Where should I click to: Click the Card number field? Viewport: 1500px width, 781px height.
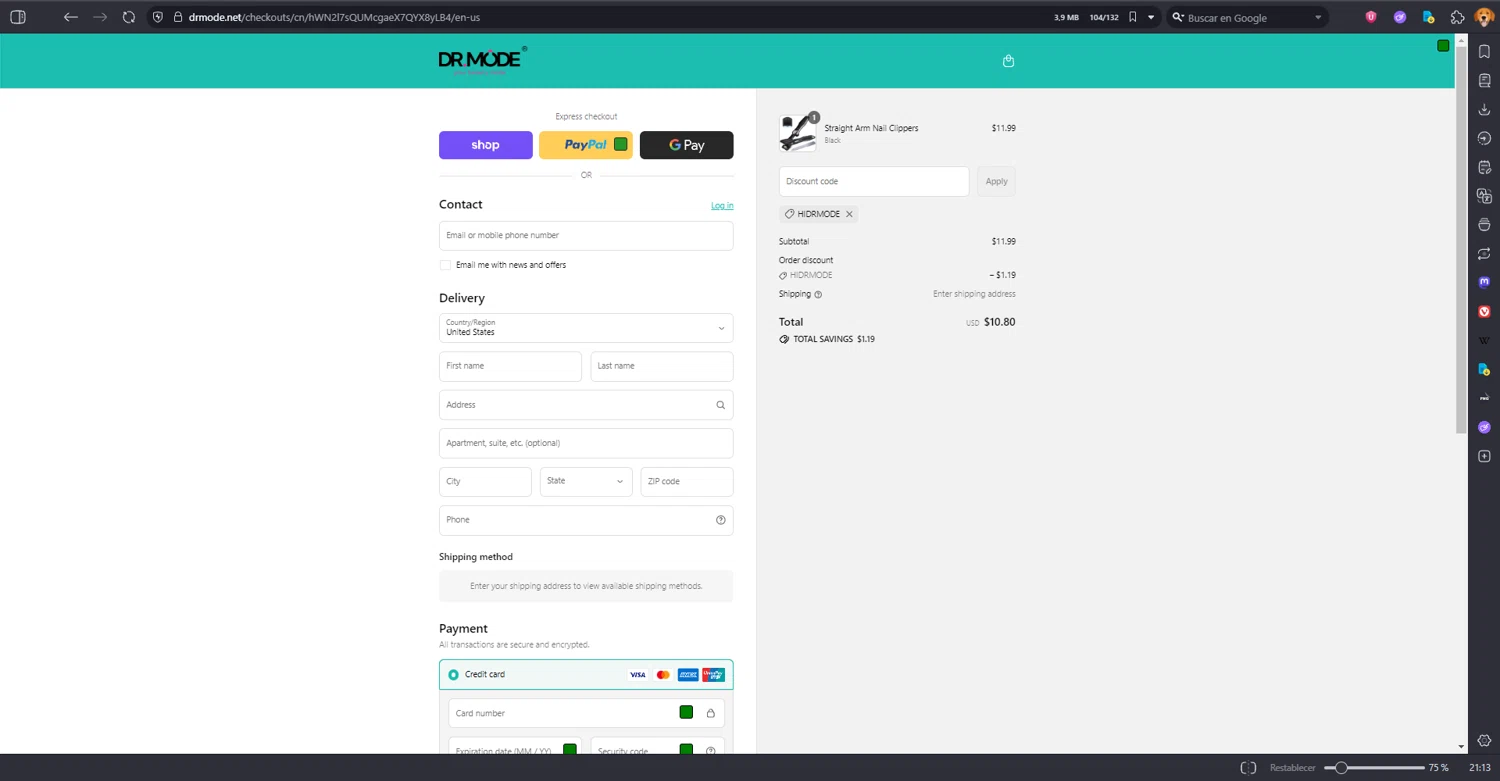586,713
